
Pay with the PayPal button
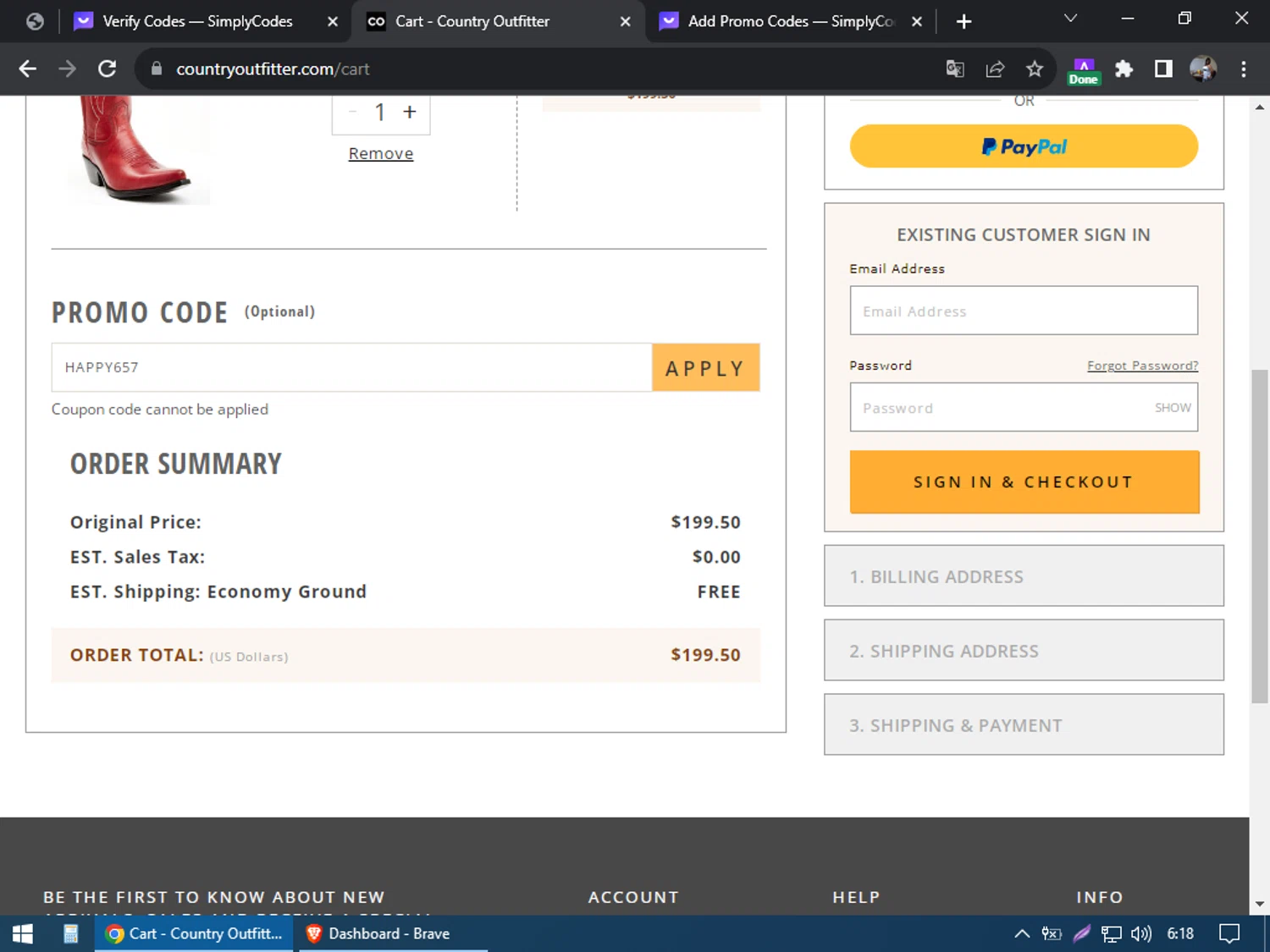coord(1024,146)
